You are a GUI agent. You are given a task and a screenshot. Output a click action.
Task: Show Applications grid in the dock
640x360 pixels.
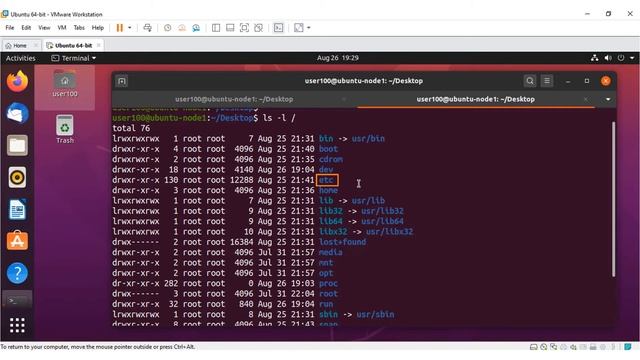tap(17, 325)
